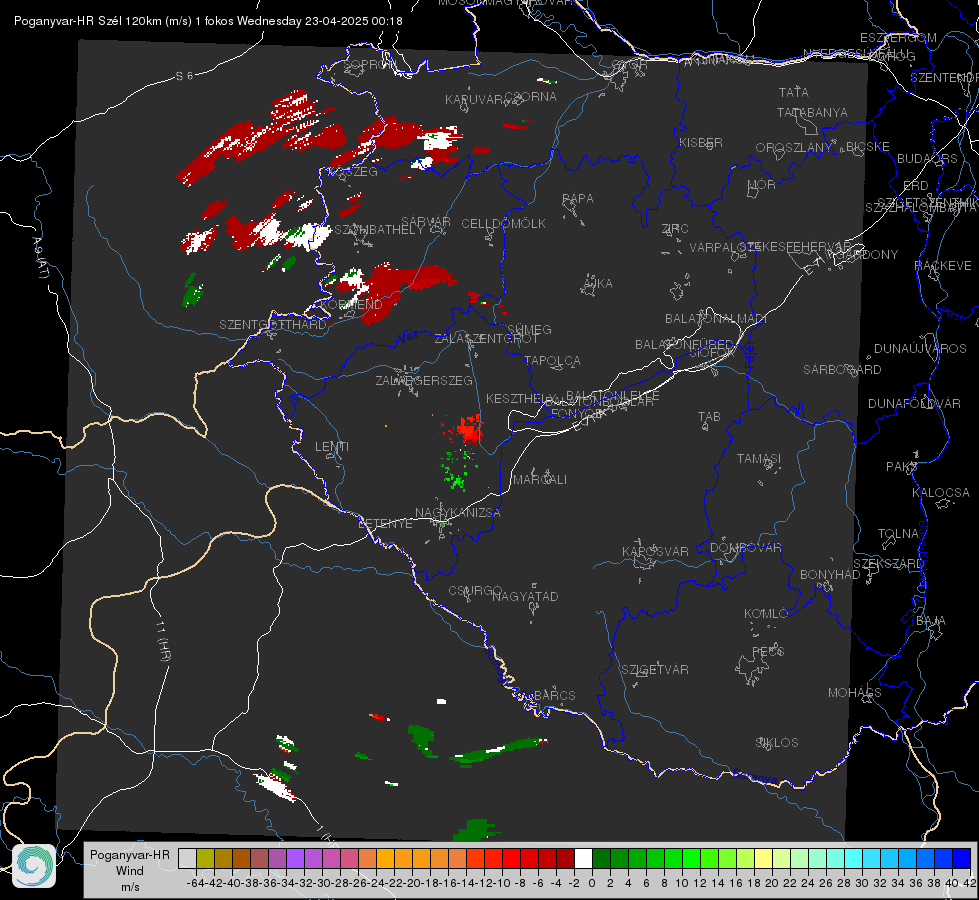
Task: Click the SOPRON city label
Action: pyautogui.click(x=369, y=64)
